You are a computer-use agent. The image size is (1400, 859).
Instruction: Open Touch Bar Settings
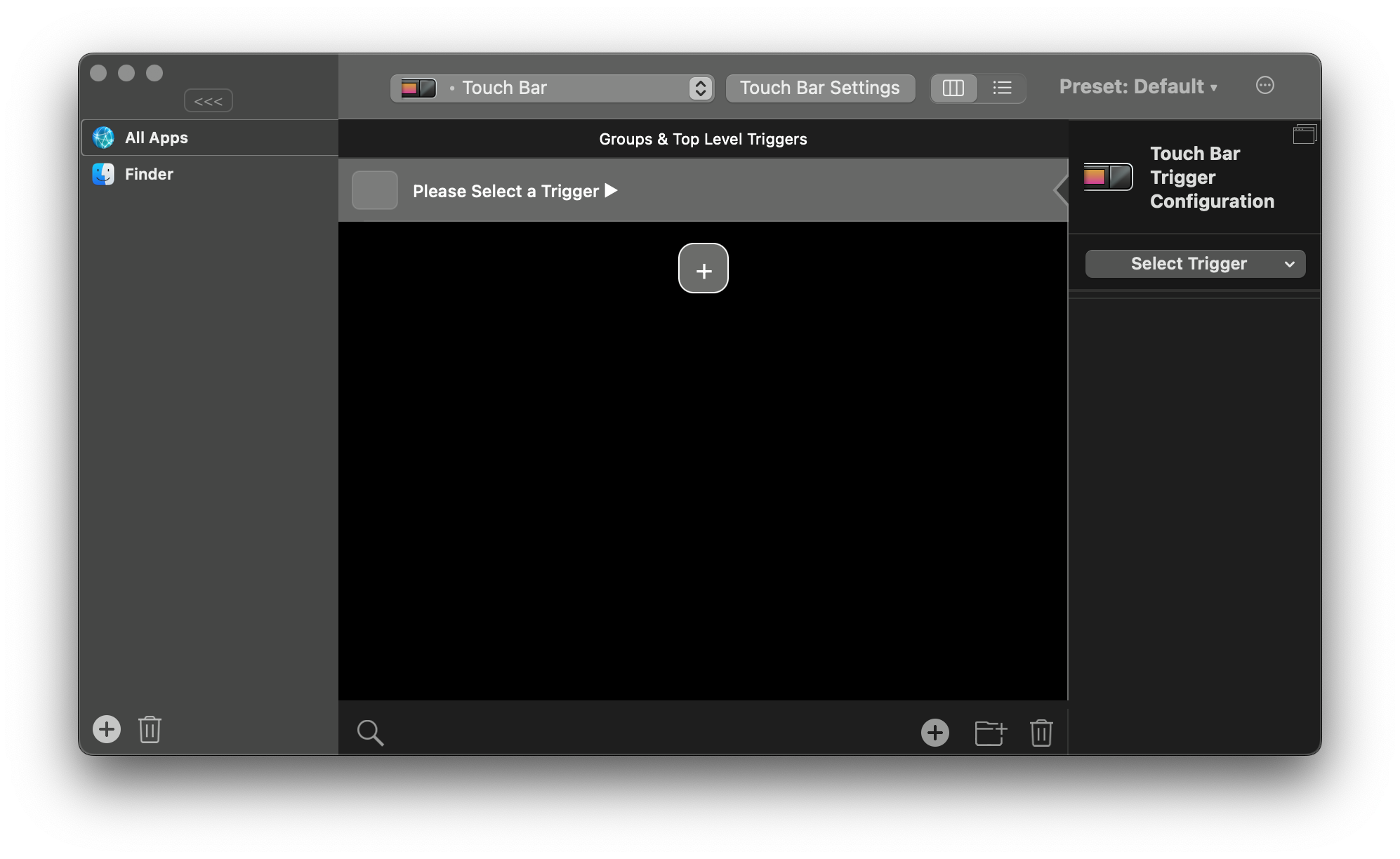820,88
